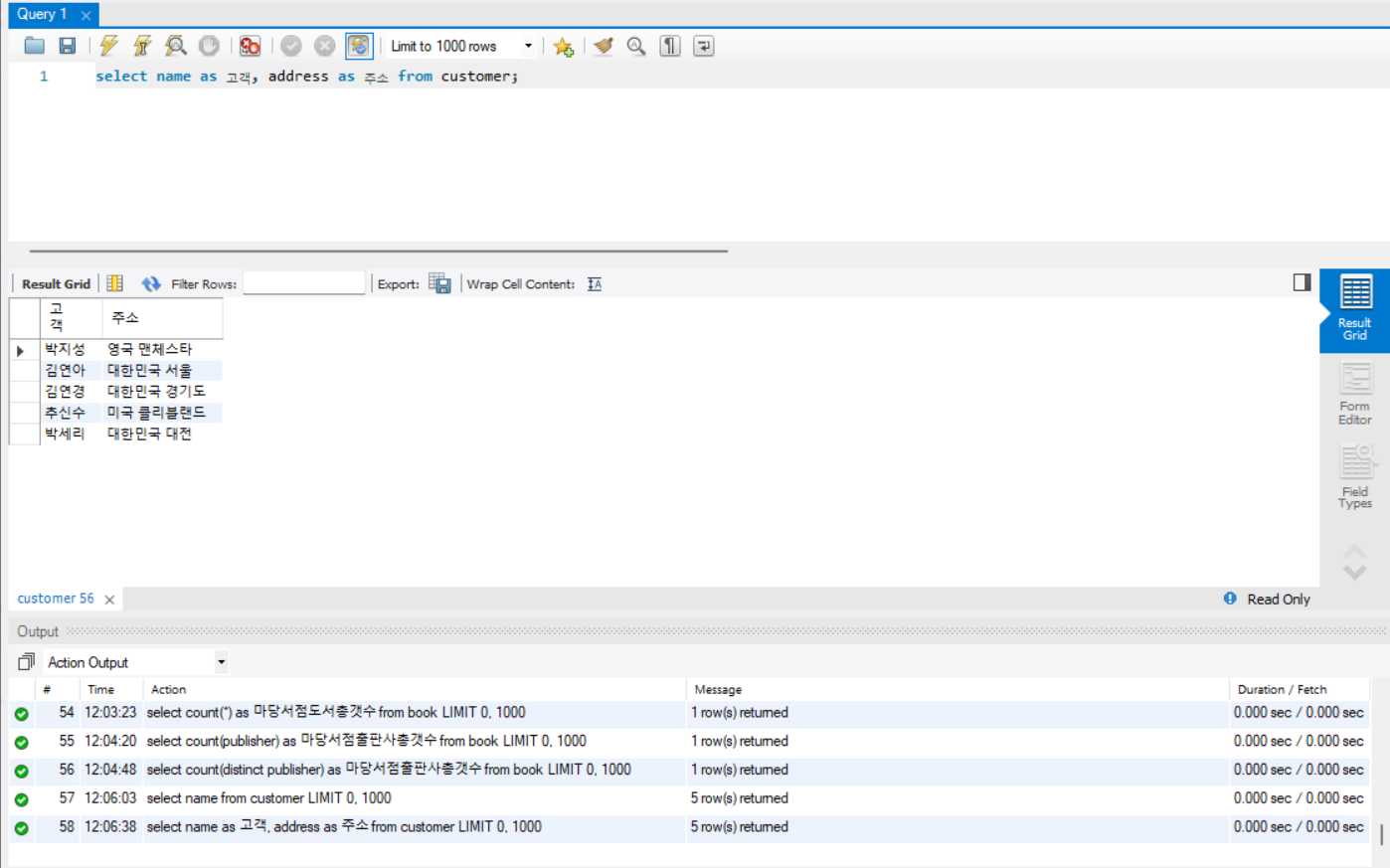Image resolution: width=1390 pixels, height=868 pixels.
Task: Export recordset to external file icon
Action: point(439,283)
